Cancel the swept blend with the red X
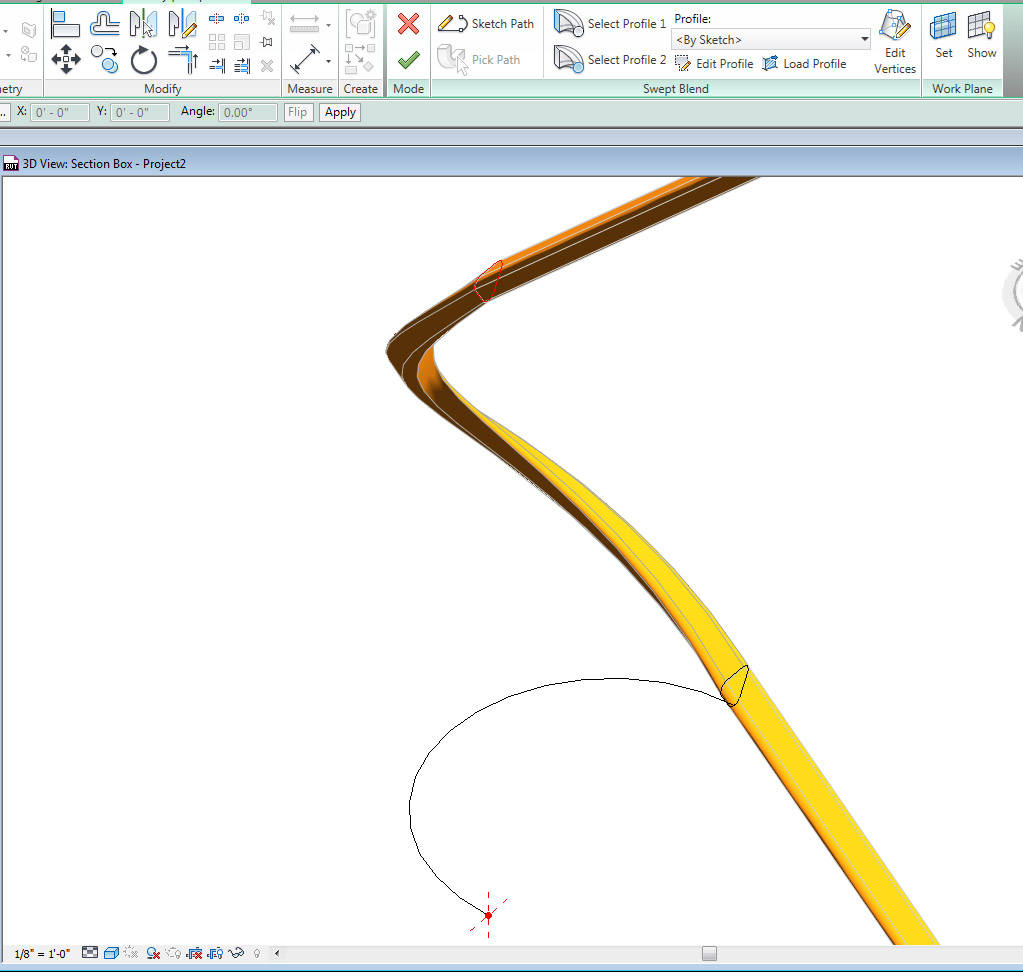The height and width of the screenshot is (978, 1023). [x=407, y=25]
